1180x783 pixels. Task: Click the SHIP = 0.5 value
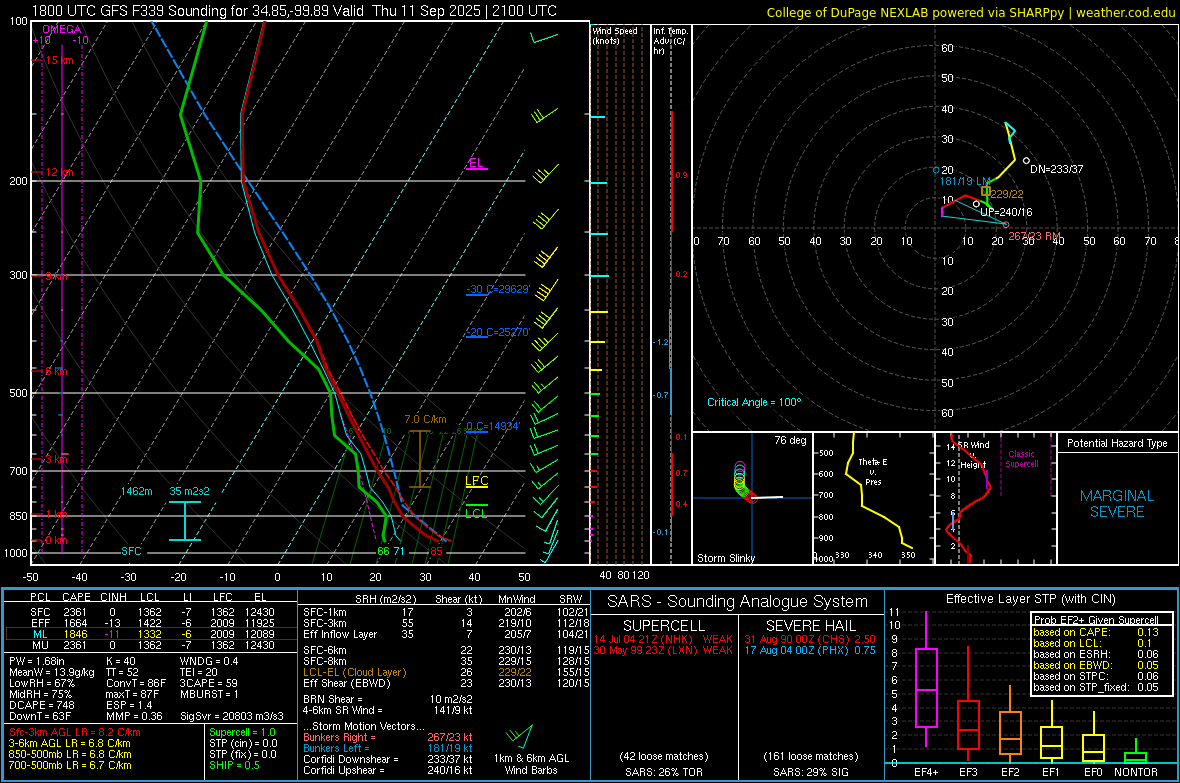coord(234,765)
